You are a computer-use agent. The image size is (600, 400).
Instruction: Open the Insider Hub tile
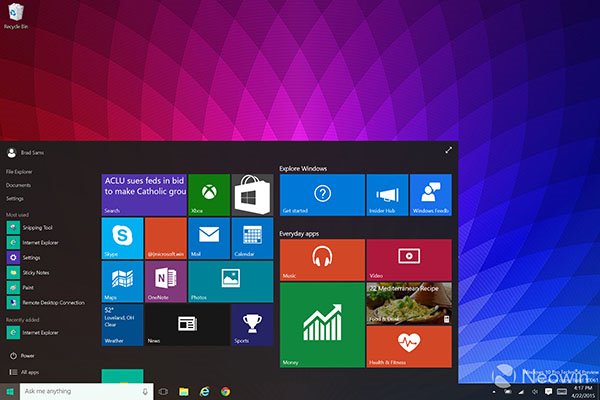point(387,195)
